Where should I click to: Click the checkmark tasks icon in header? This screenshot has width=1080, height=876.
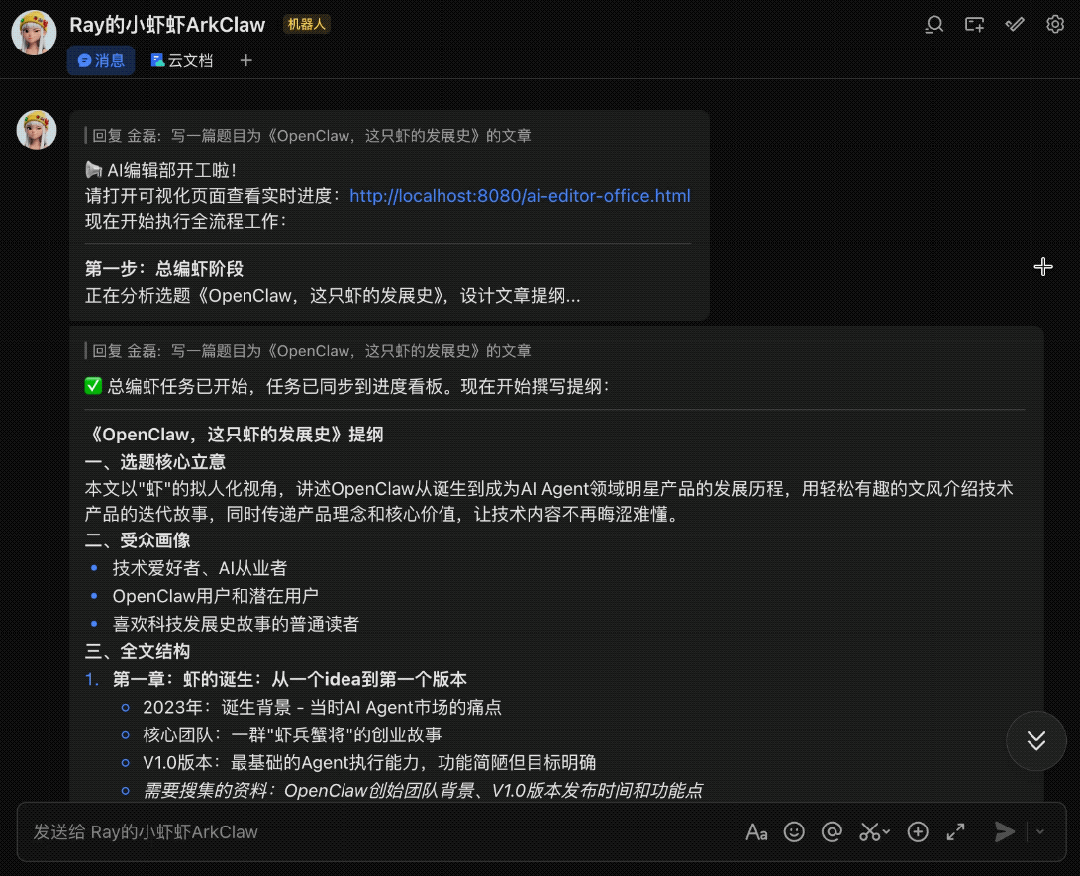click(1014, 24)
